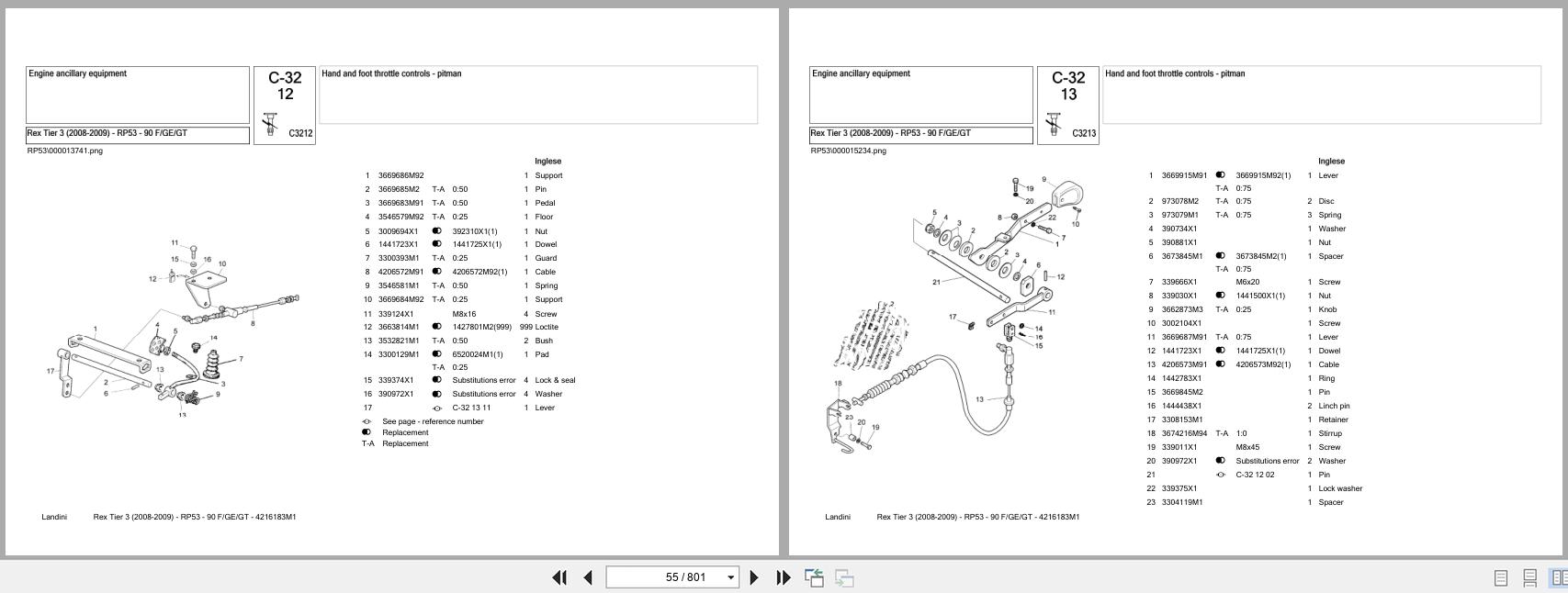This screenshot has width=1568, height=593.
Task: Follow reference C-32 12 02
Action: click(1255, 475)
